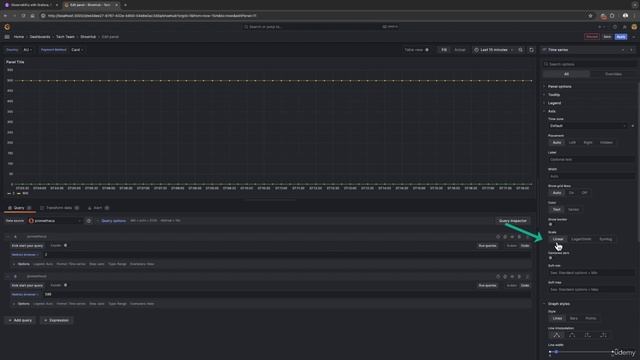The height and width of the screenshot is (360, 640).
Task: Reload the browser page
Action: pyautogui.click(x=23, y=16)
